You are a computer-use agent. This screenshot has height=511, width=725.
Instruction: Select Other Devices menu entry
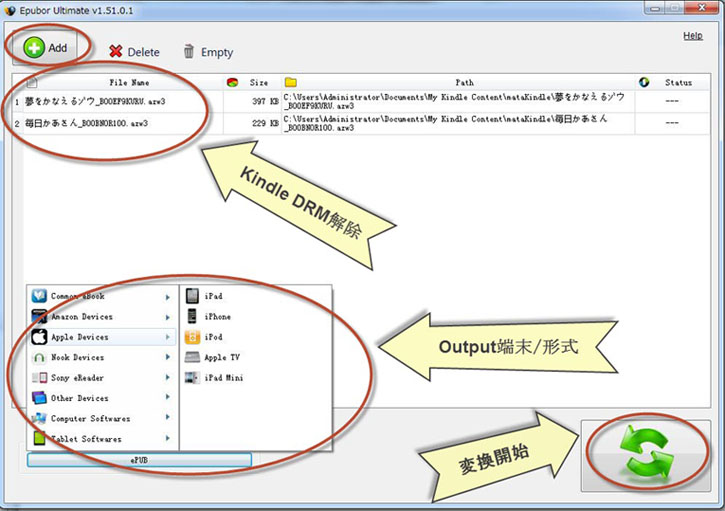103,398
